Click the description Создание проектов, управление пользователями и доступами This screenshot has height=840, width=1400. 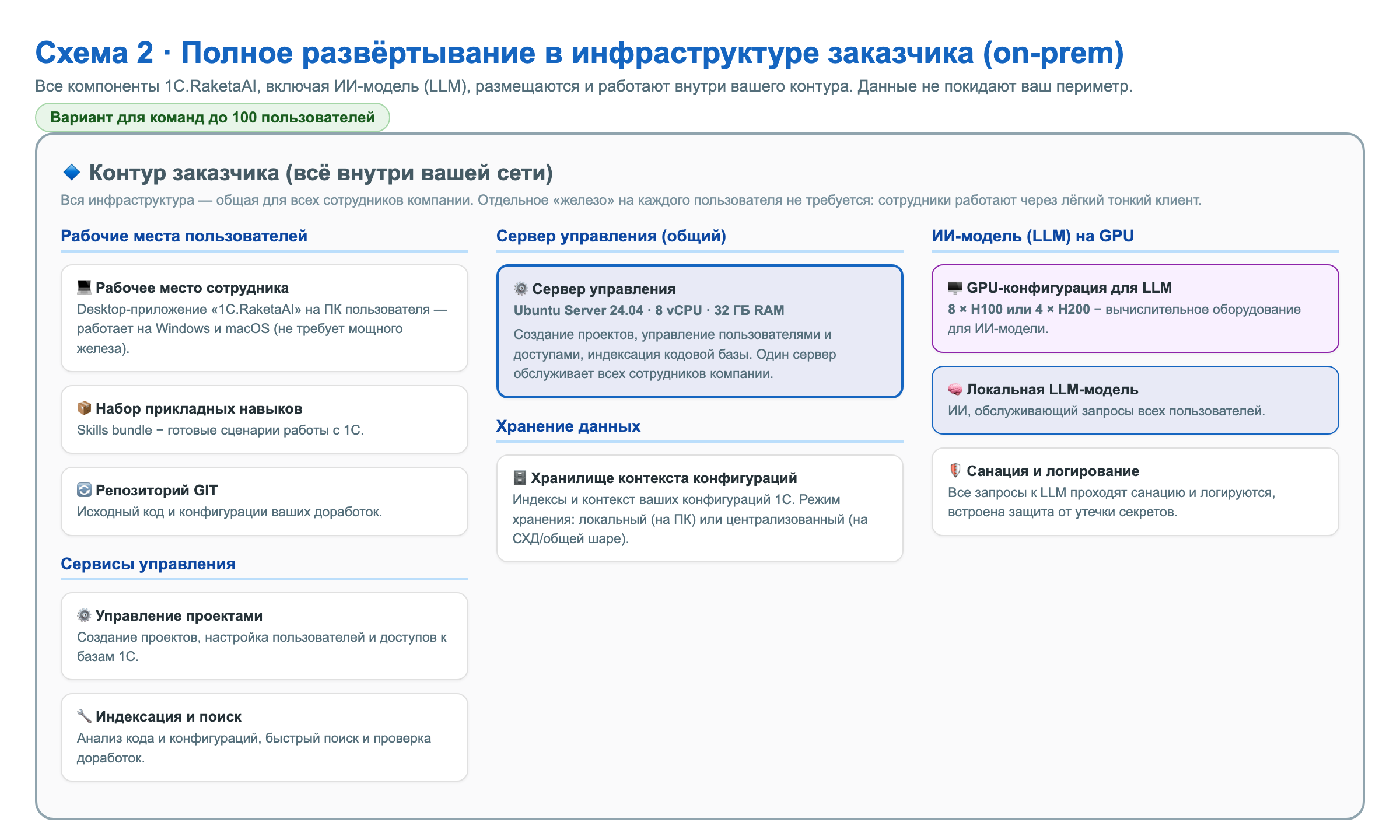(x=675, y=354)
